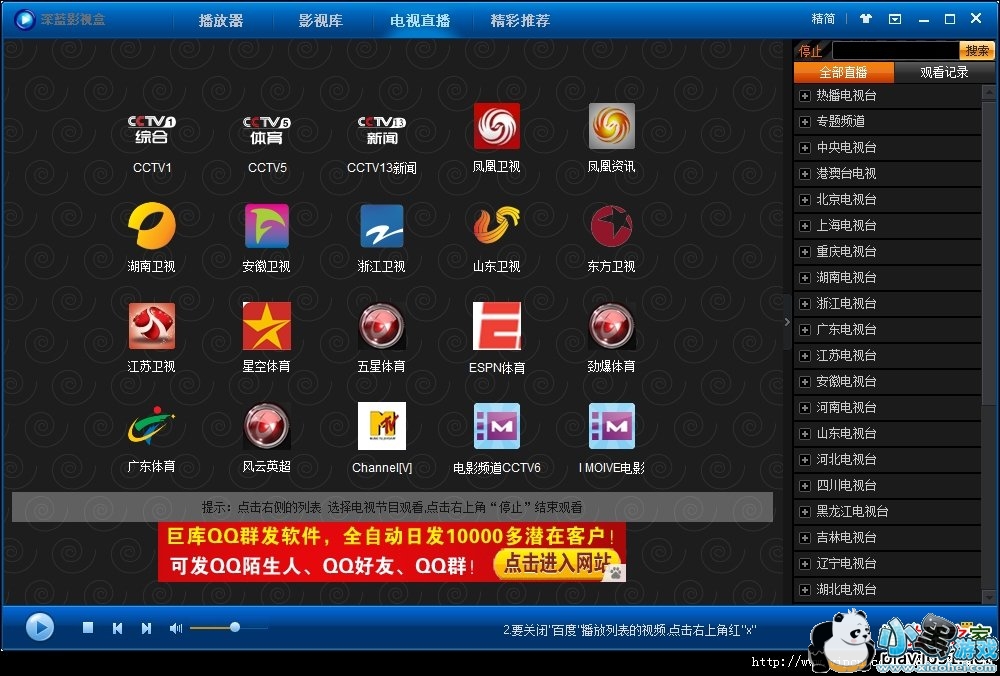Viewport: 1000px width, 676px height.
Task: Open the 山东卫视 channel icon
Action: [496, 225]
